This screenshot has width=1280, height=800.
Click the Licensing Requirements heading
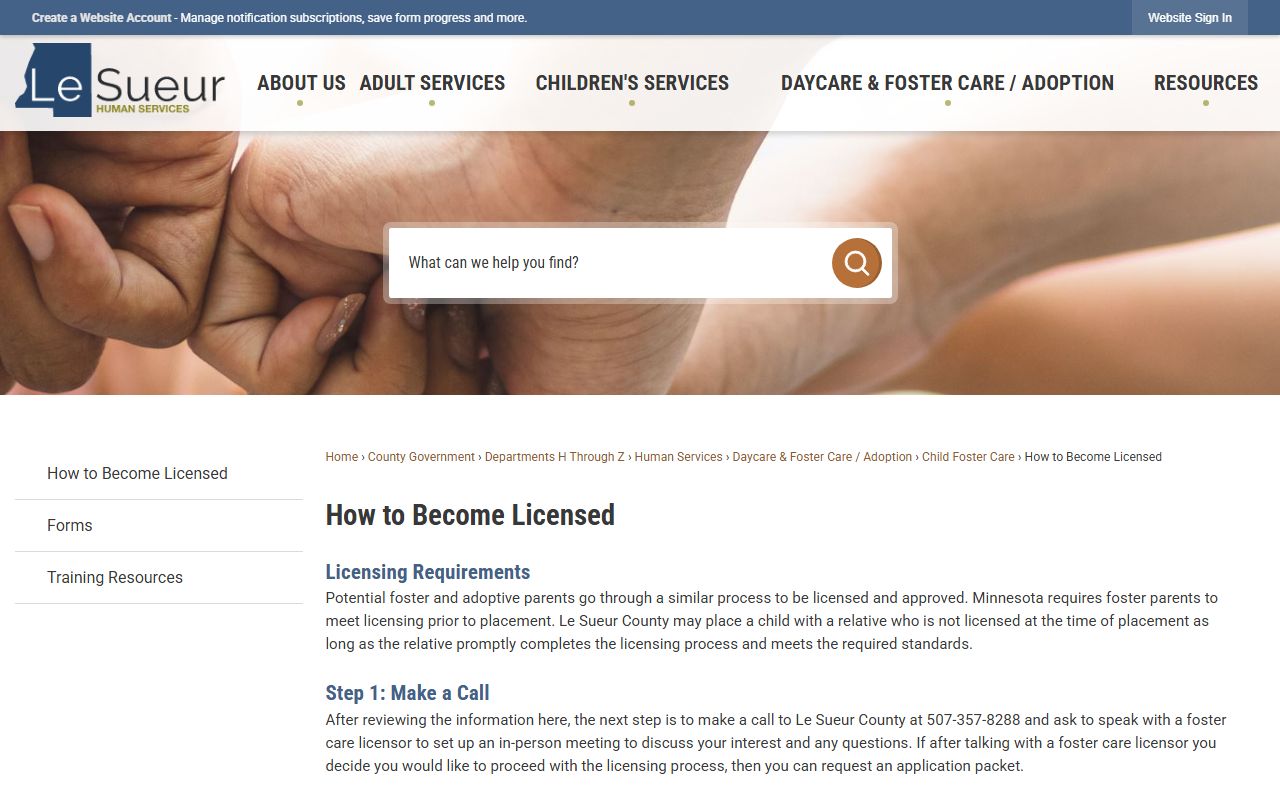428,572
